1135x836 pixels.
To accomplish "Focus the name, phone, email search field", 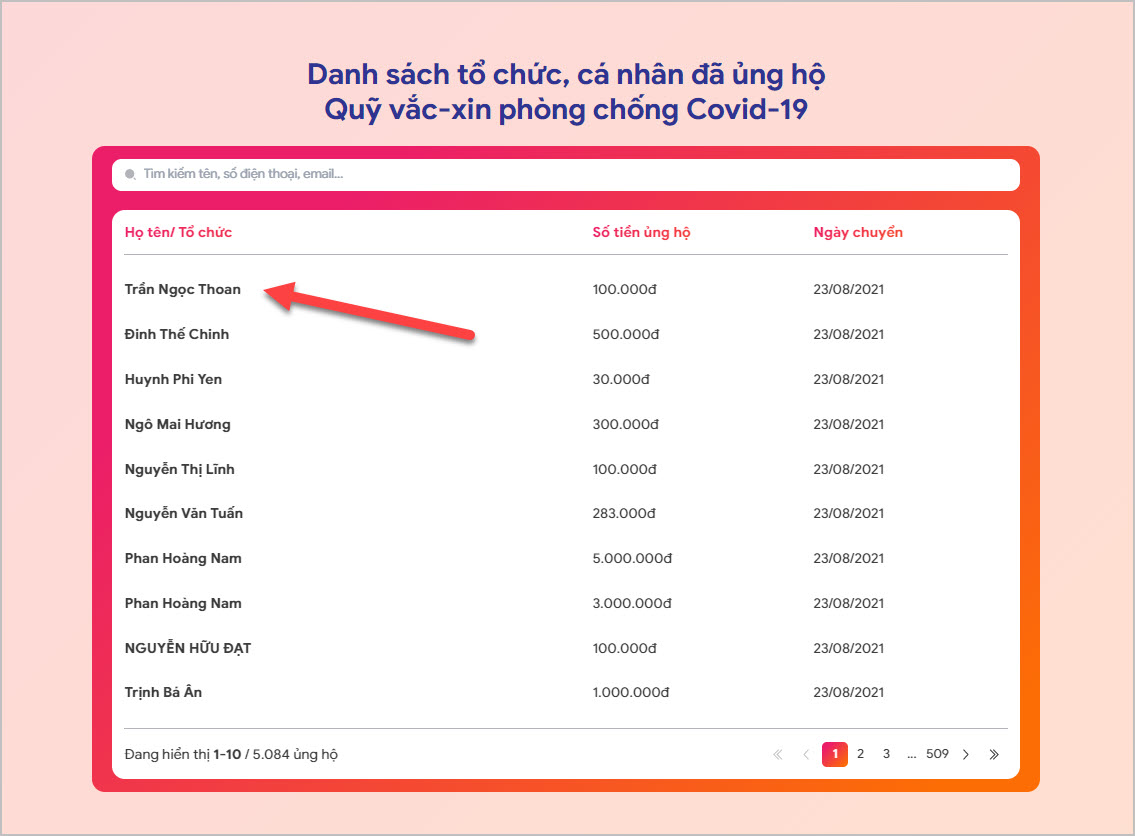I will 565,174.
